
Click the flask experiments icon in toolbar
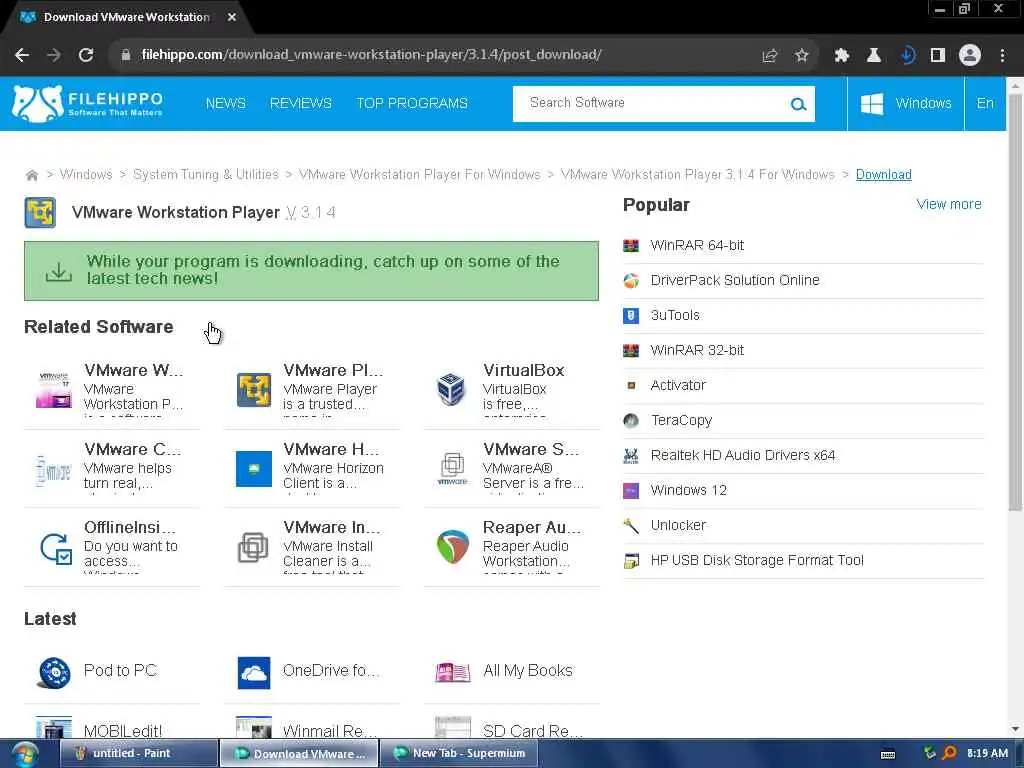(873, 56)
